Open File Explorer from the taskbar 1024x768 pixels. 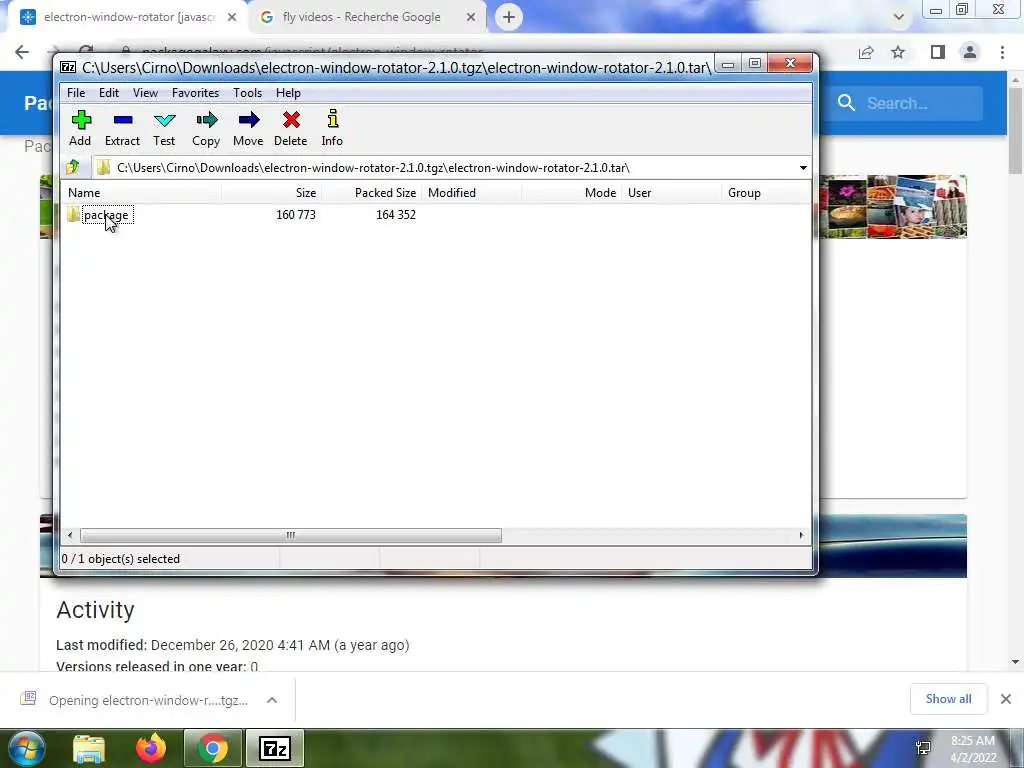point(89,748)
